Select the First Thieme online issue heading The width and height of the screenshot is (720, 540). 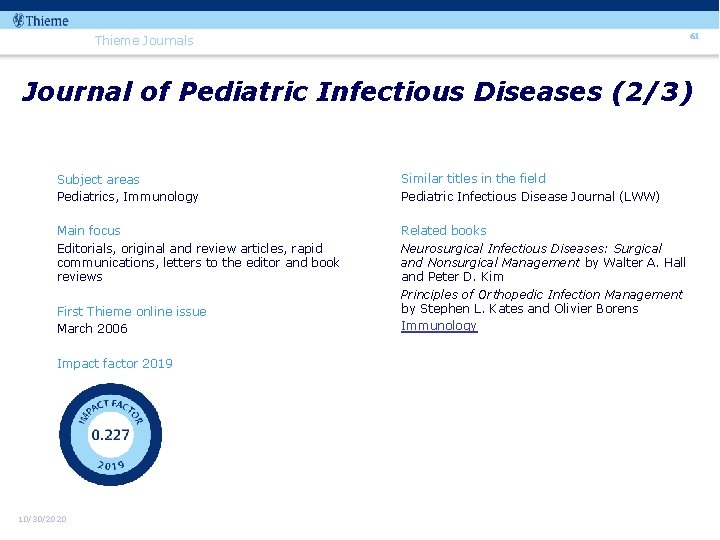[132, 311]
